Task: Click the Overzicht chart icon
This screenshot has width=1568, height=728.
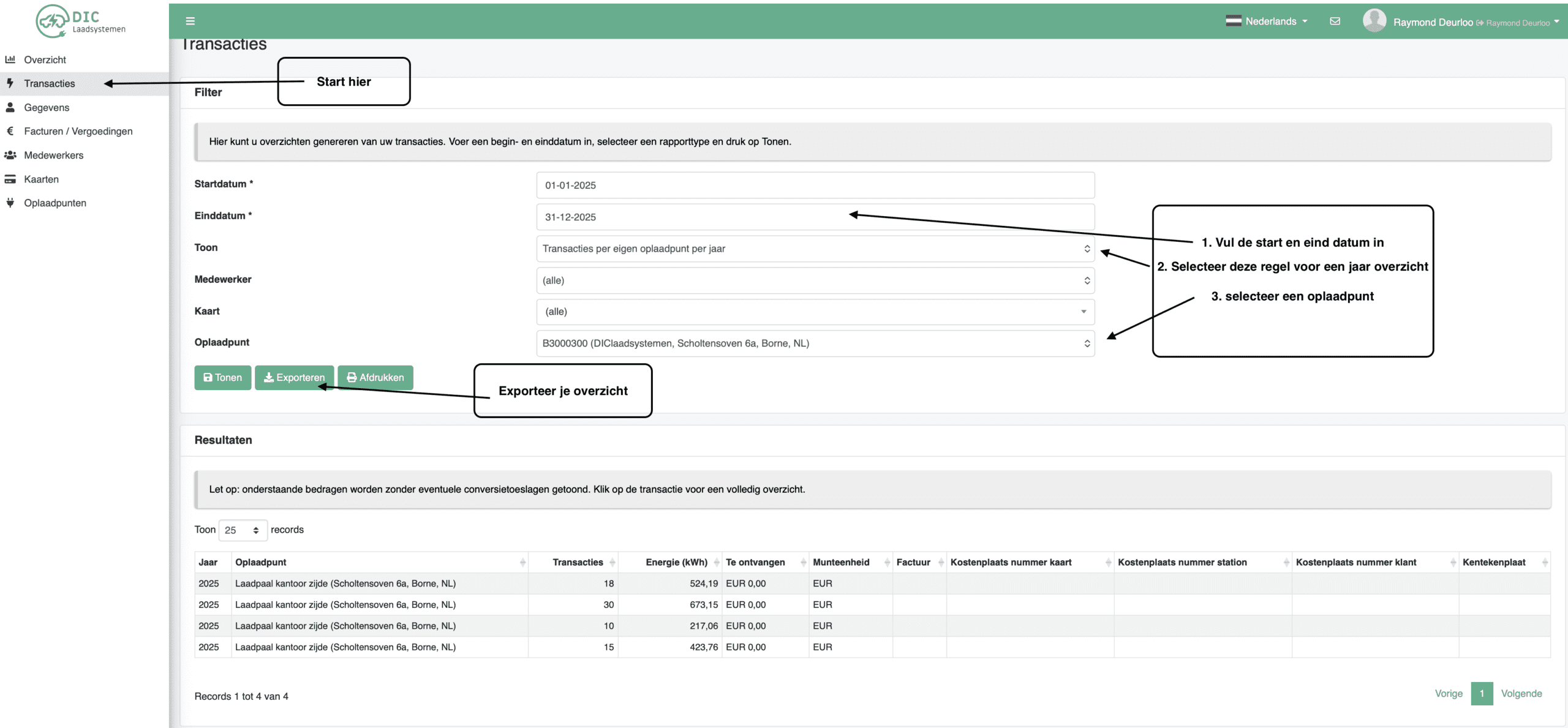Action: [10, 59]
